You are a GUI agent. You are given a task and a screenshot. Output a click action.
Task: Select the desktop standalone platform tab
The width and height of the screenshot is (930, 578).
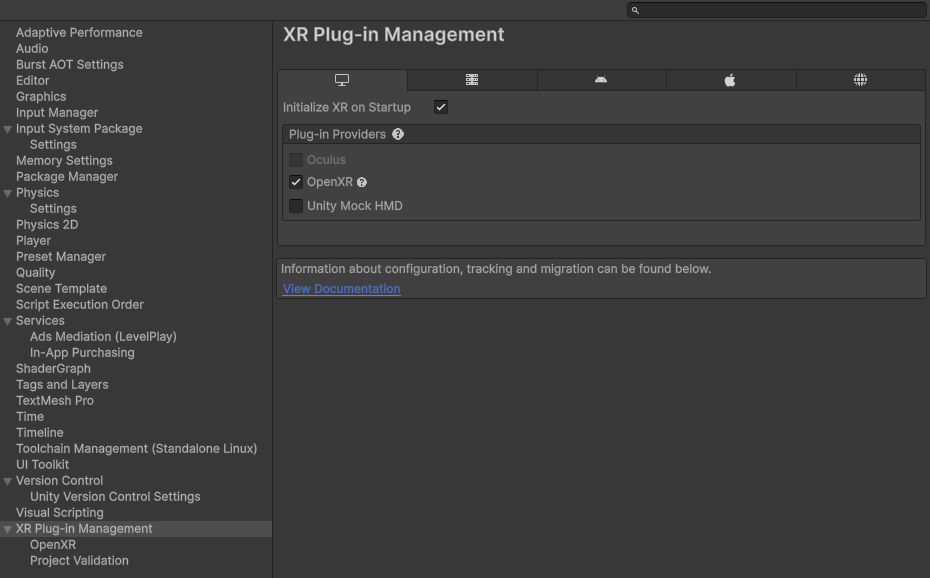(x=342, y=80)
